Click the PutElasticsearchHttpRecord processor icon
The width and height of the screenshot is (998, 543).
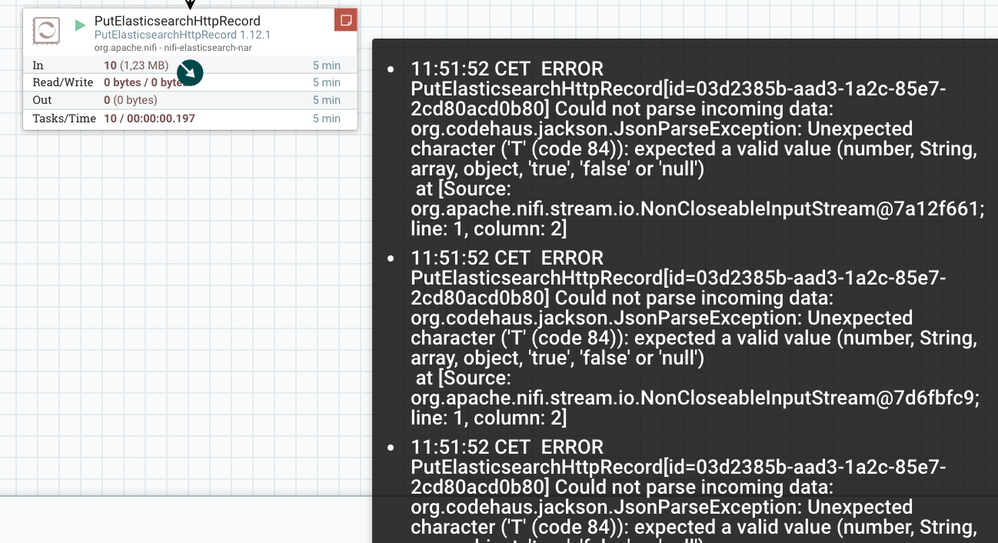46,31
